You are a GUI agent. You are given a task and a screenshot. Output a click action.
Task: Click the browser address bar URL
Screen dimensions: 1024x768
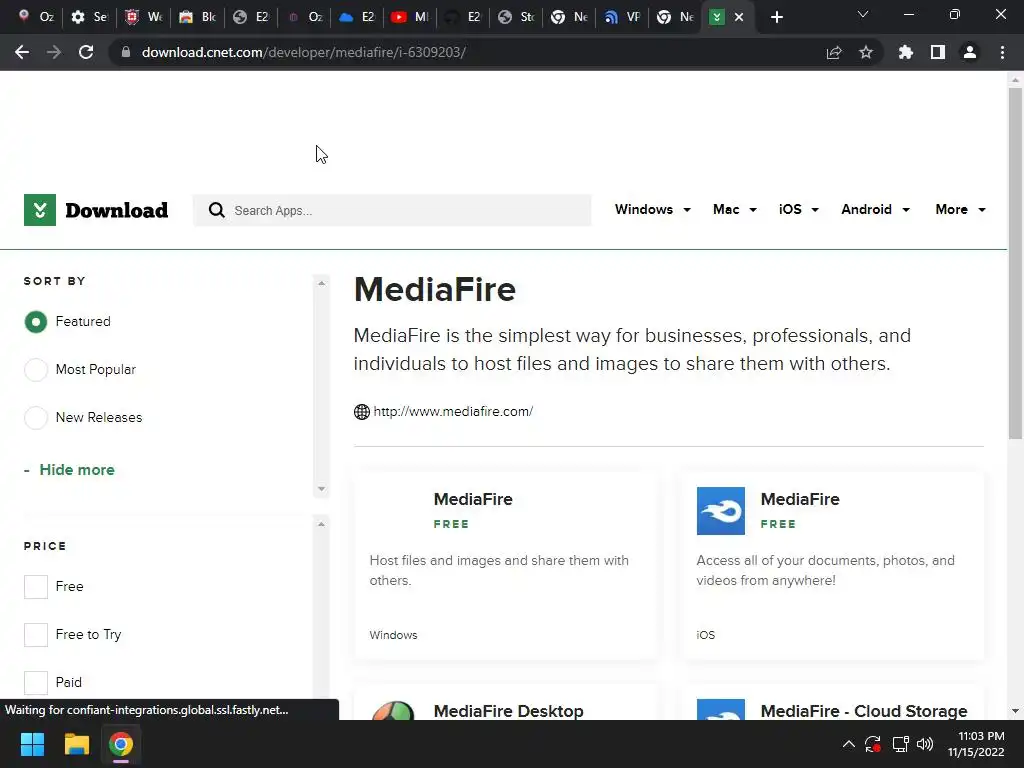[304, 52]
